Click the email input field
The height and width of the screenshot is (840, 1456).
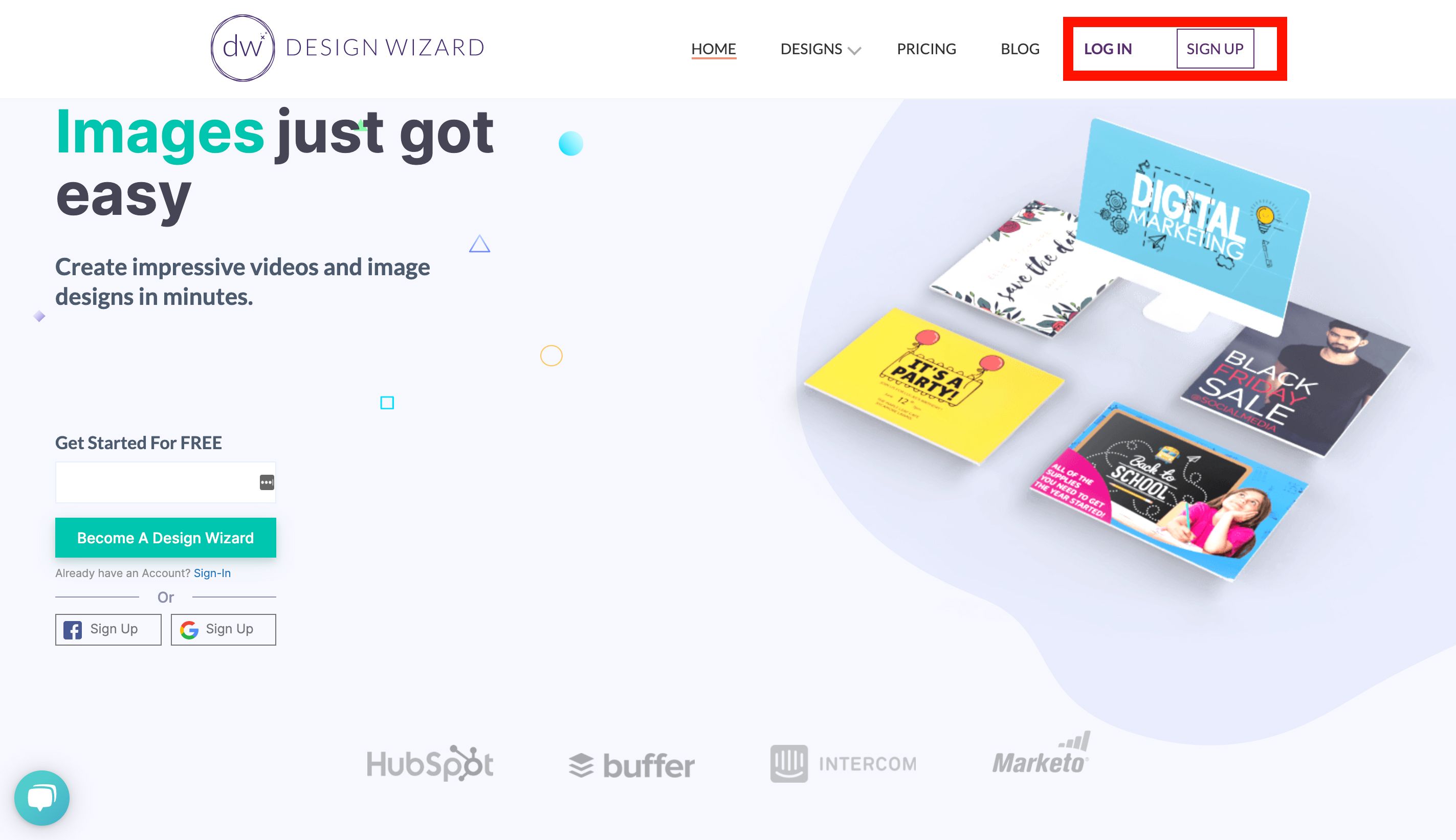click(165, 483)
